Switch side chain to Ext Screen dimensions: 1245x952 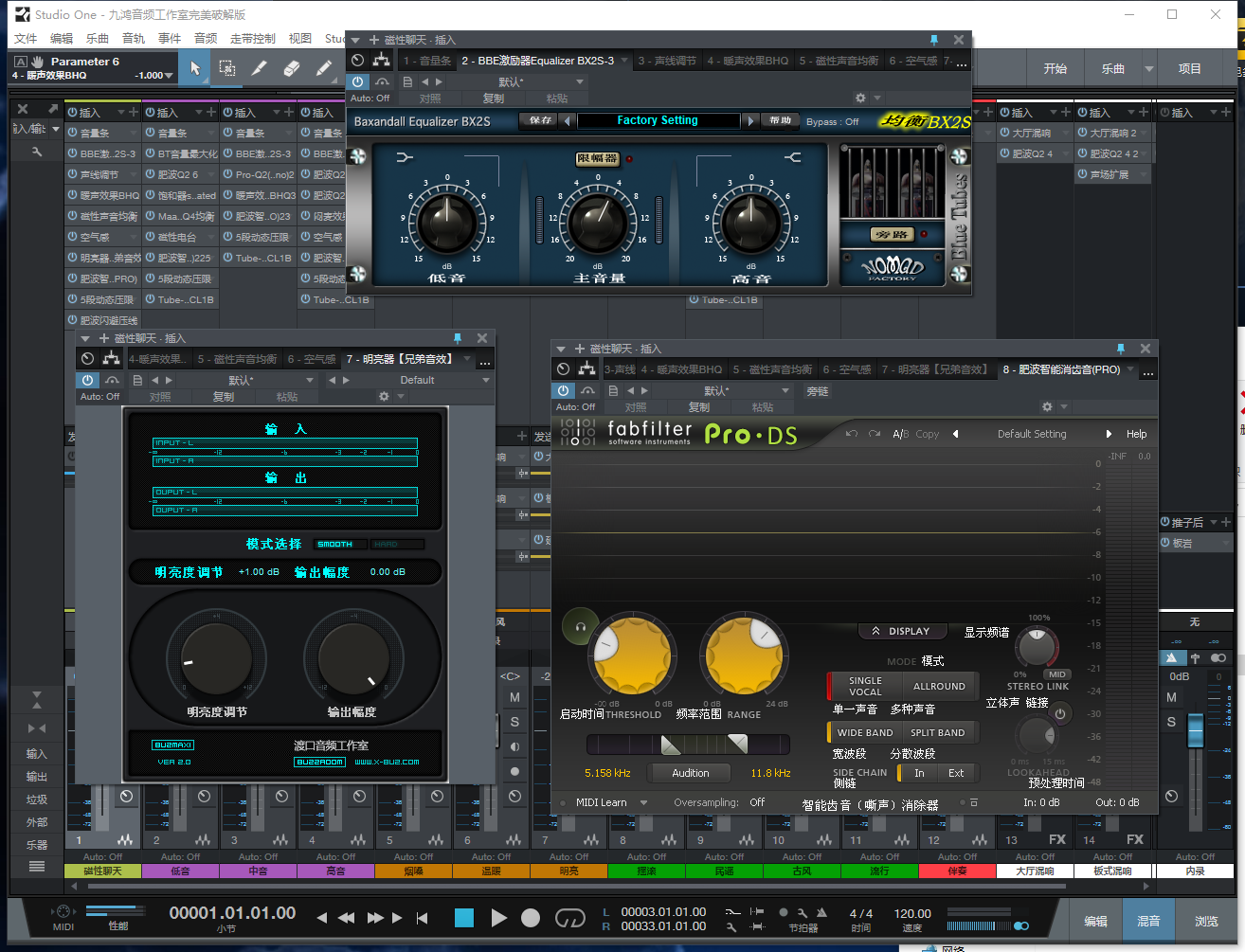tap(956, 773)
